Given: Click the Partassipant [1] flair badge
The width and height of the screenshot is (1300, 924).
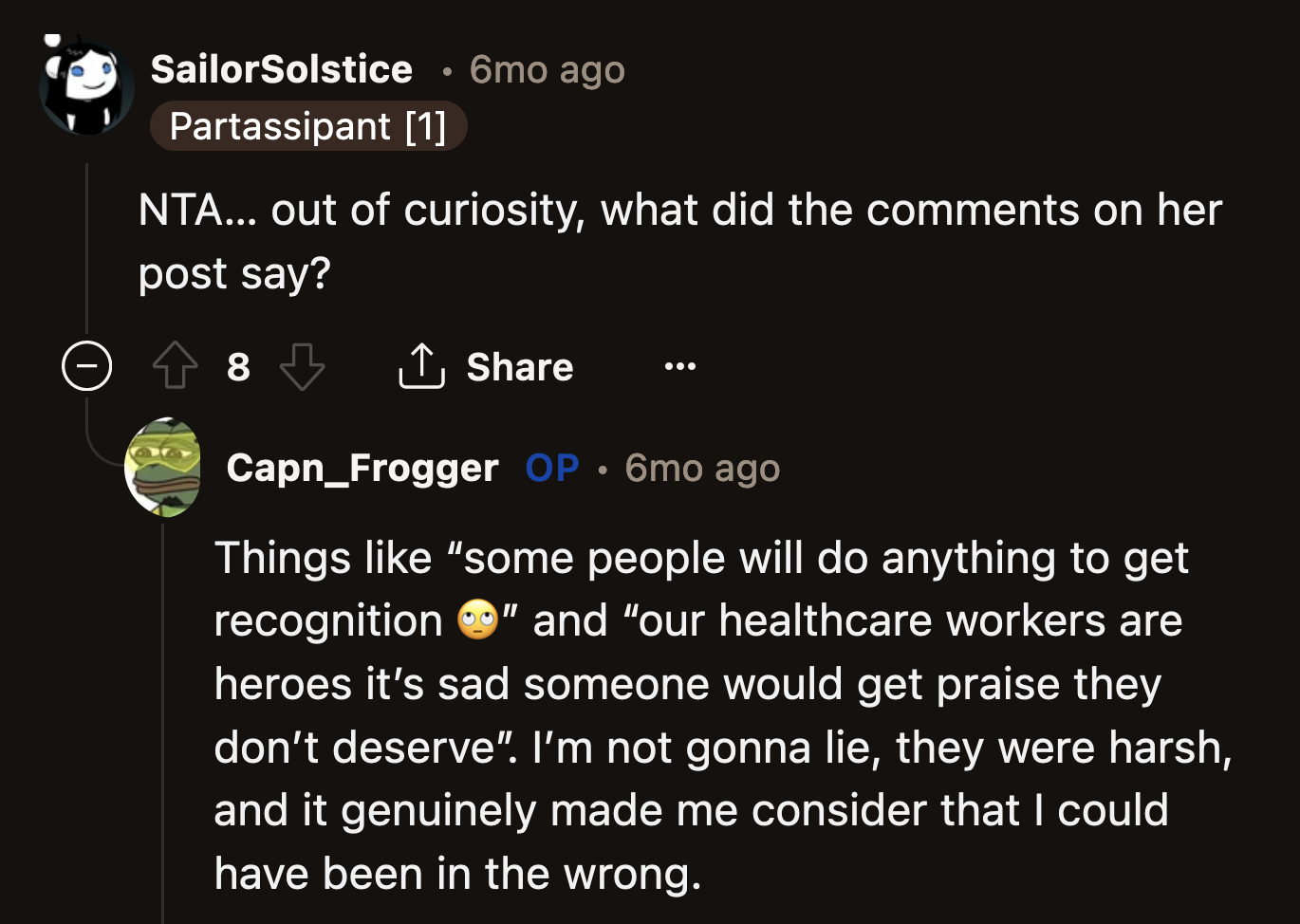Looking at the screenshot, I should 308,126.
